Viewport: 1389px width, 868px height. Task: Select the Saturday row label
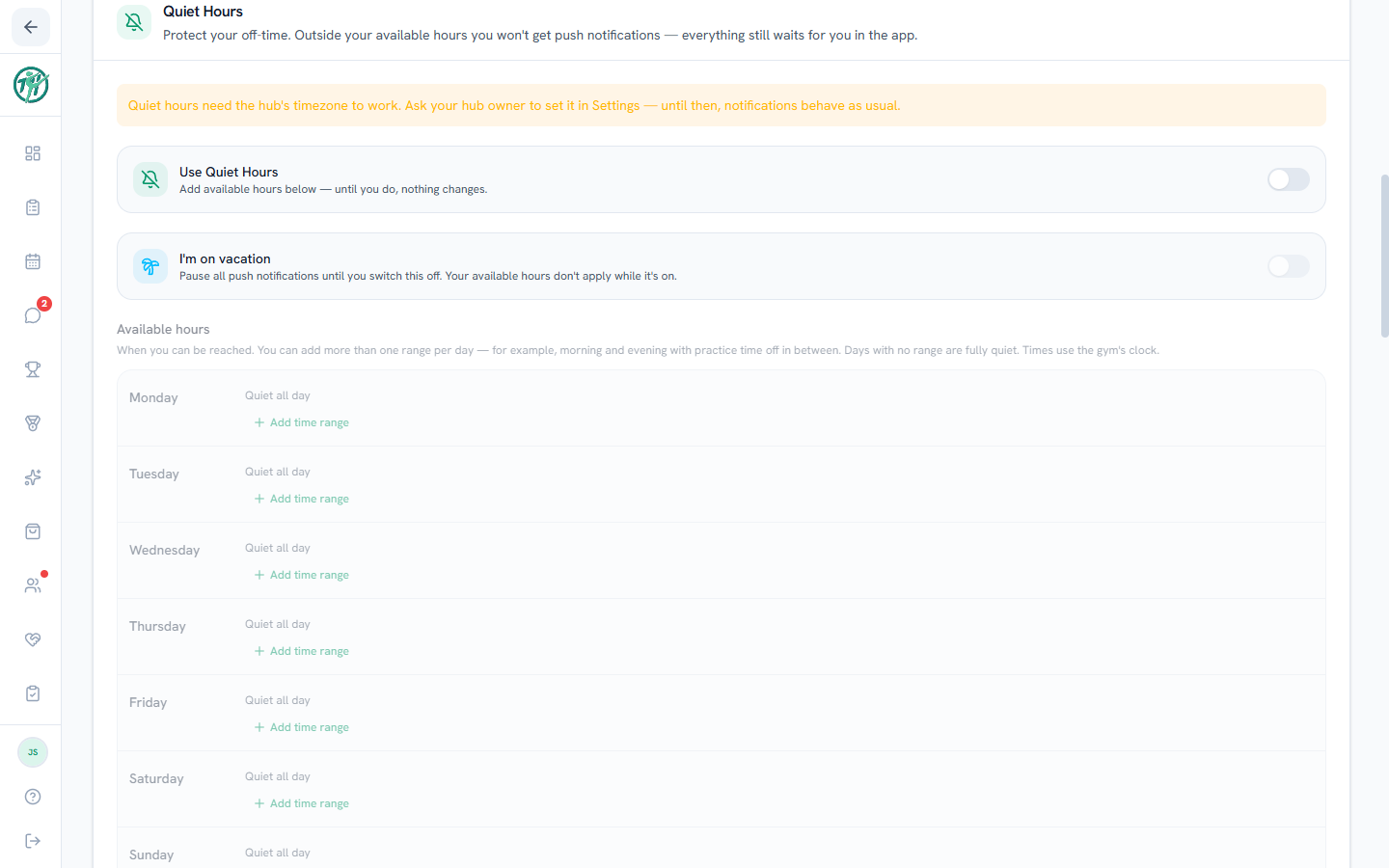pos(156,778)
